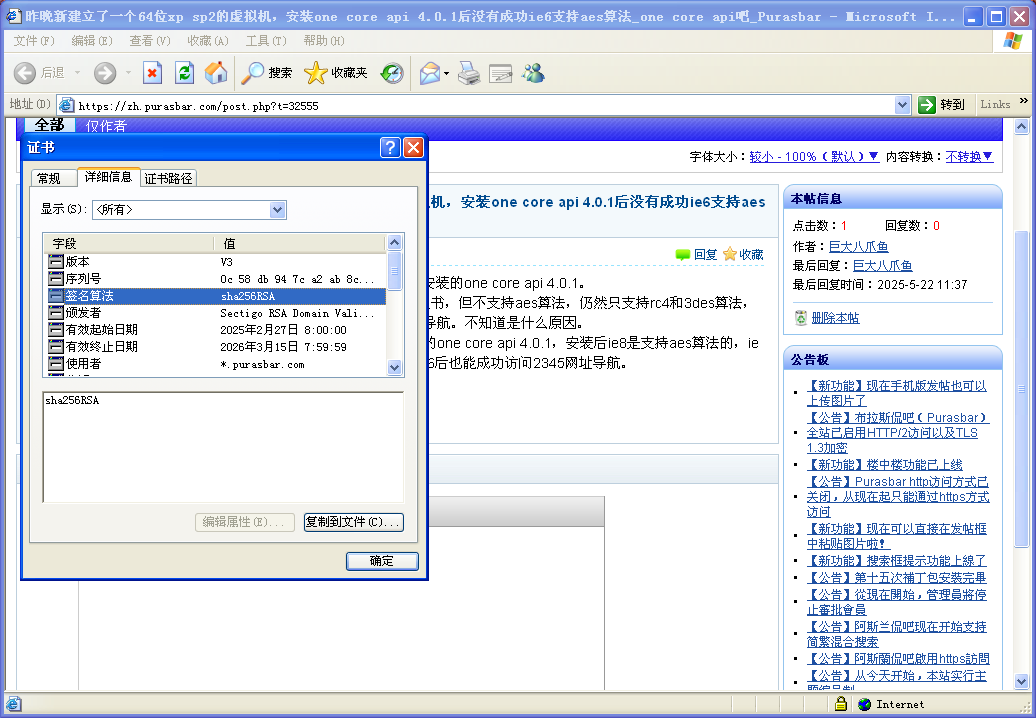
Task: Open the 文件(F) menu
Action: tap(34, 41)
